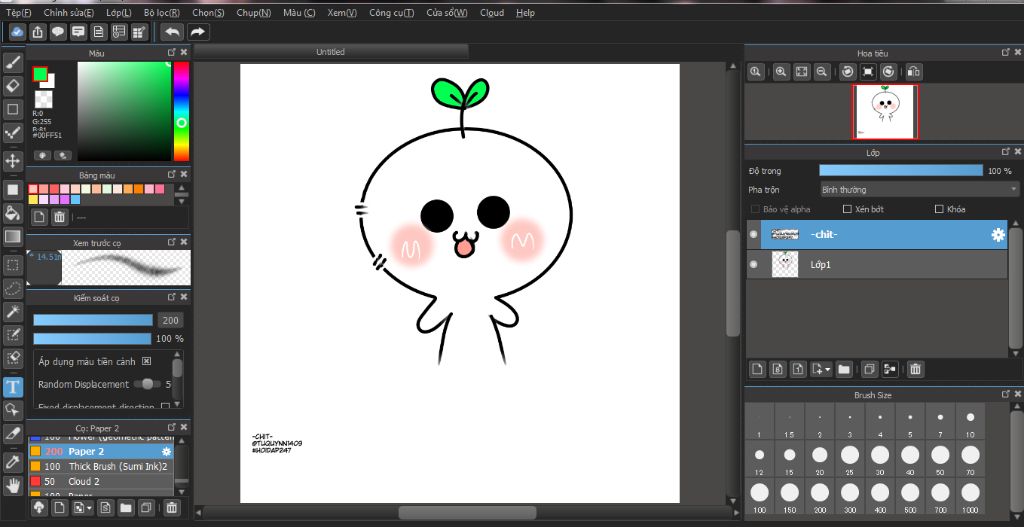Toggle Bảo vệ alpha checkbox
This screenshot has height=527, width=1024.
755,209
